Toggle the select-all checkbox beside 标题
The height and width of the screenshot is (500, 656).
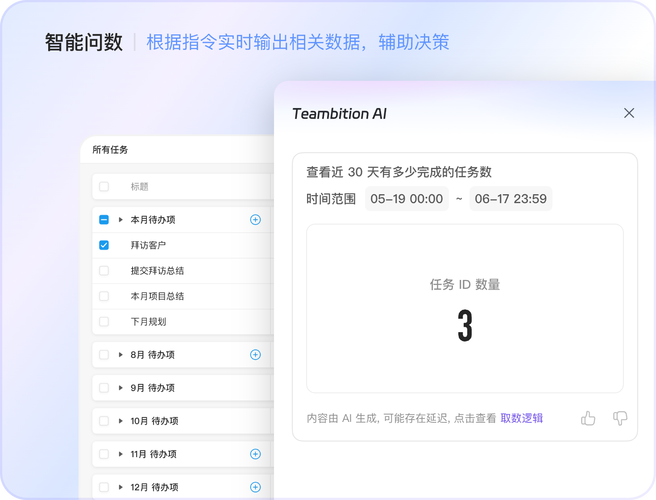(104, 187)
